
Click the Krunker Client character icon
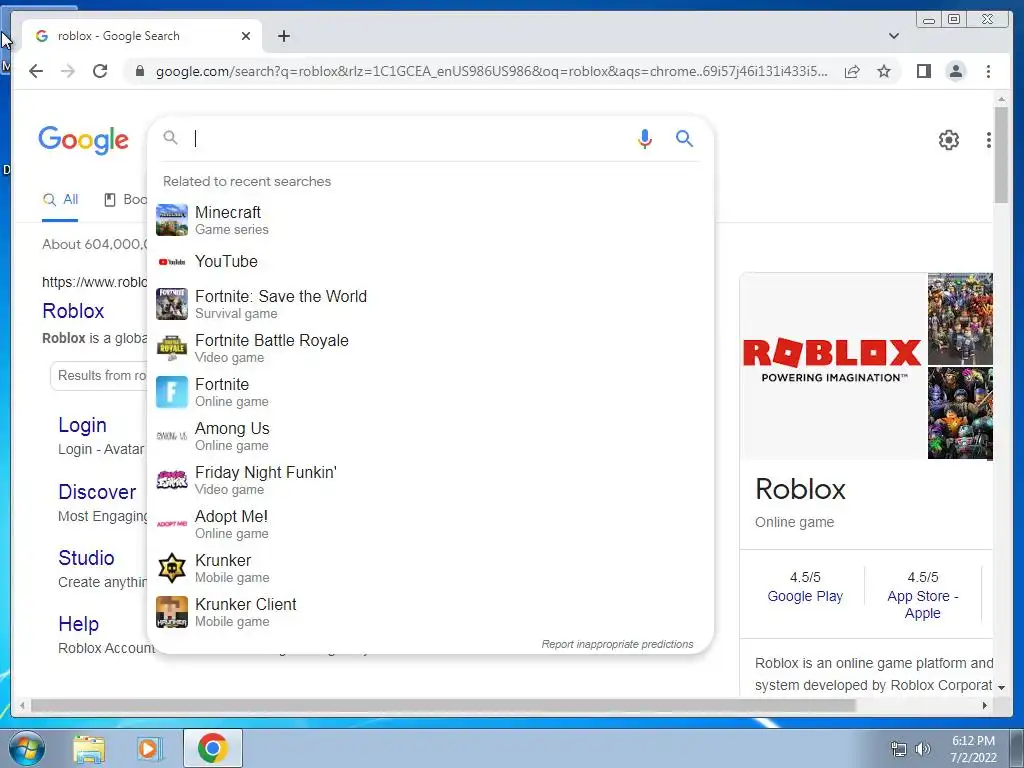tap(172, 612)
